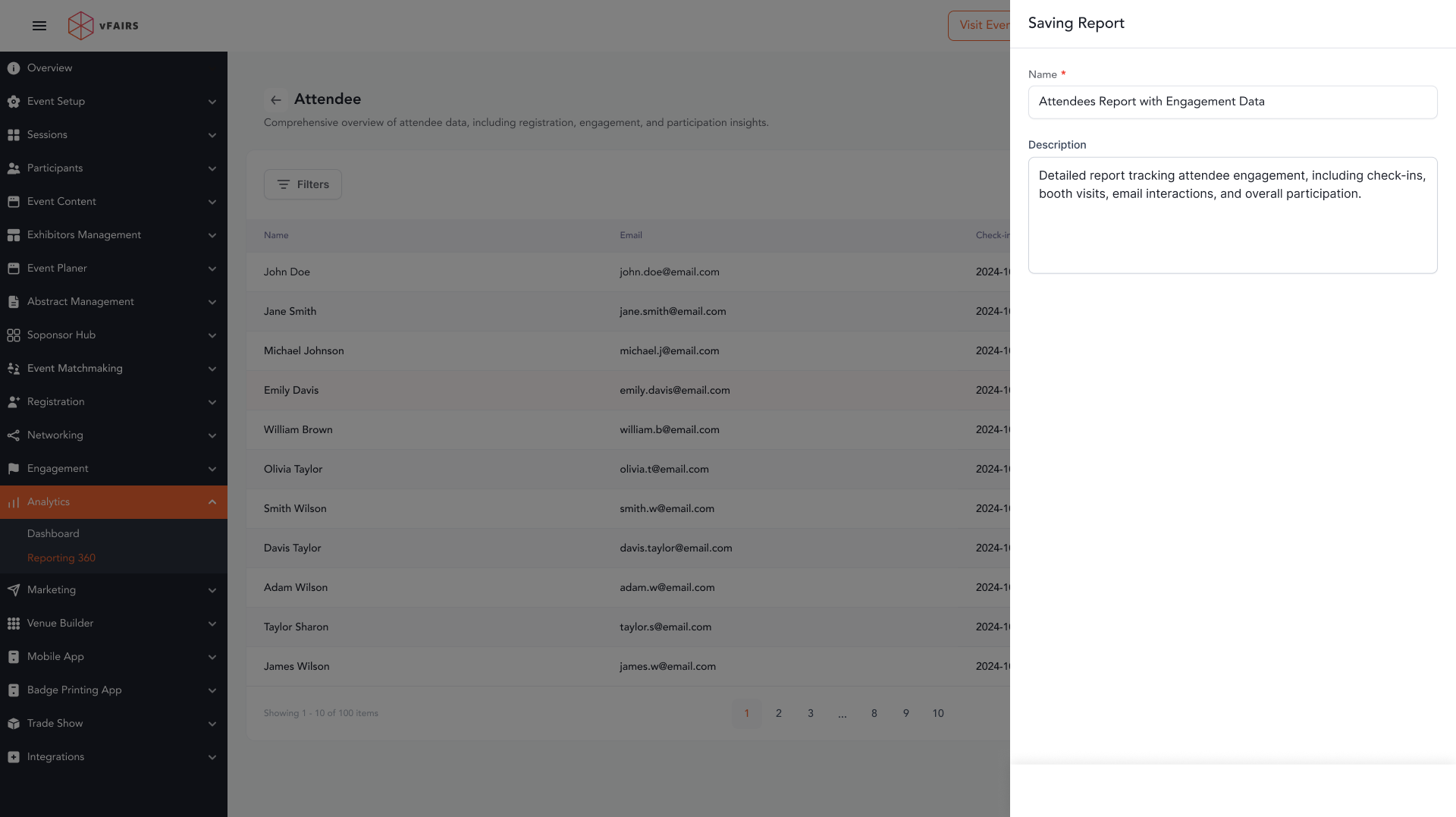Click the Overview info icon
Image resolution: width=1456 pixels, height=817 pixels.
click(x=14, y=68)
